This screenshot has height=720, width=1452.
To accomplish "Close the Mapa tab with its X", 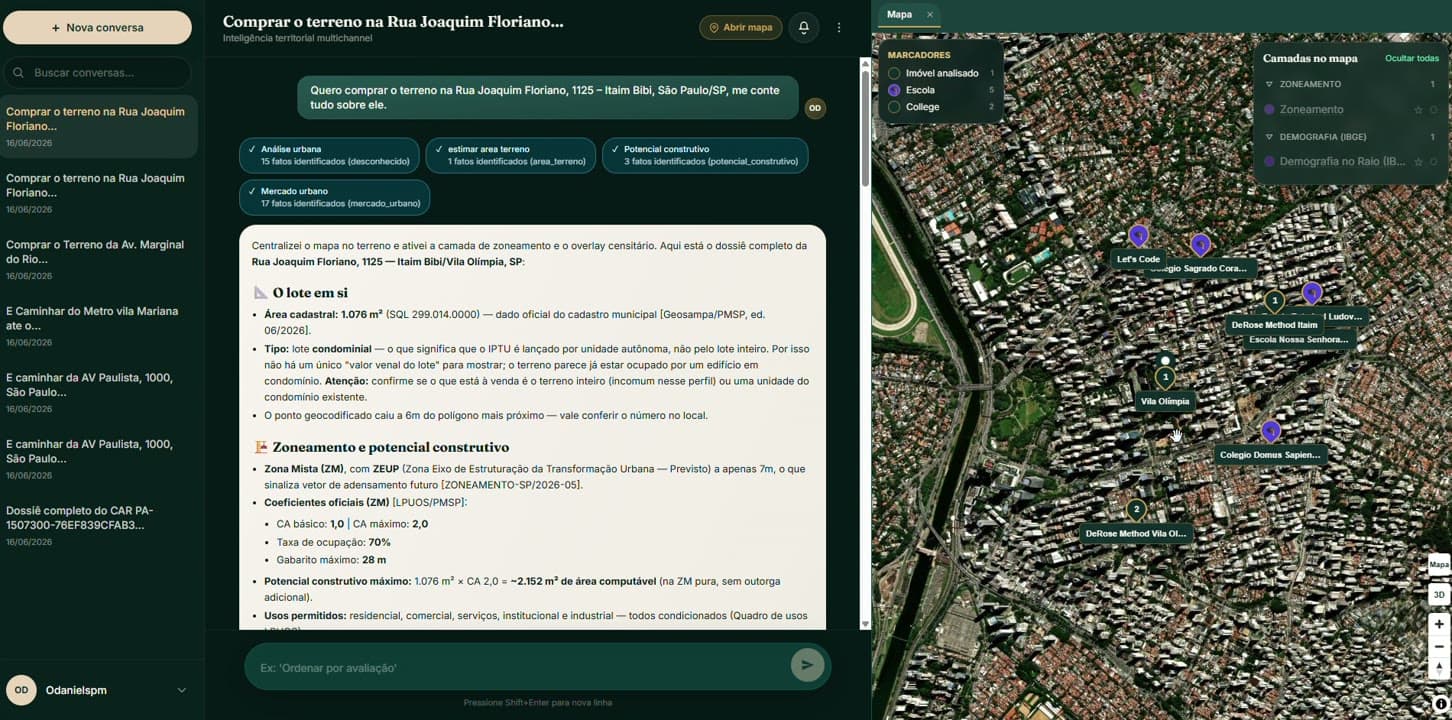I will coord(929,14).
